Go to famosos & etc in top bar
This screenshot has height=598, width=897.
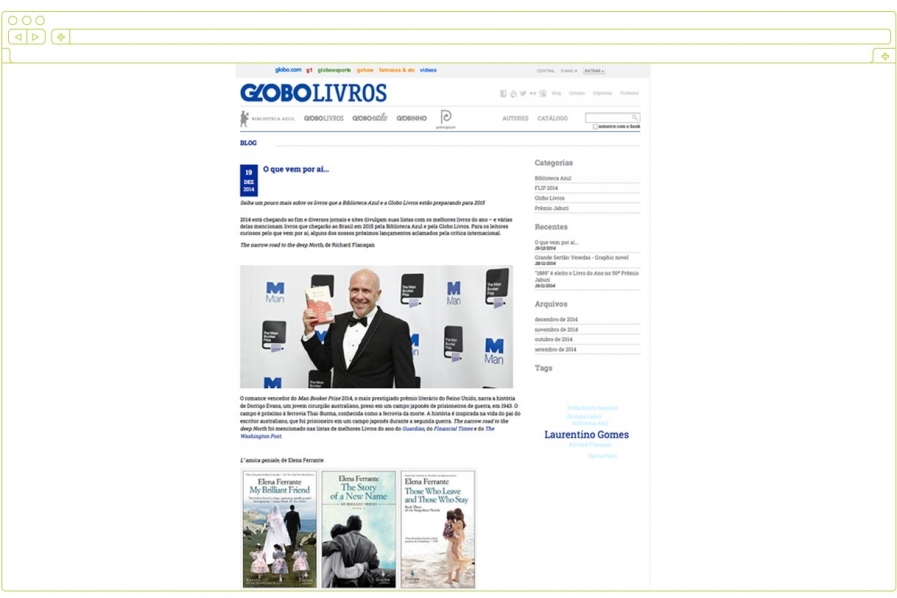tap(396, 70)
